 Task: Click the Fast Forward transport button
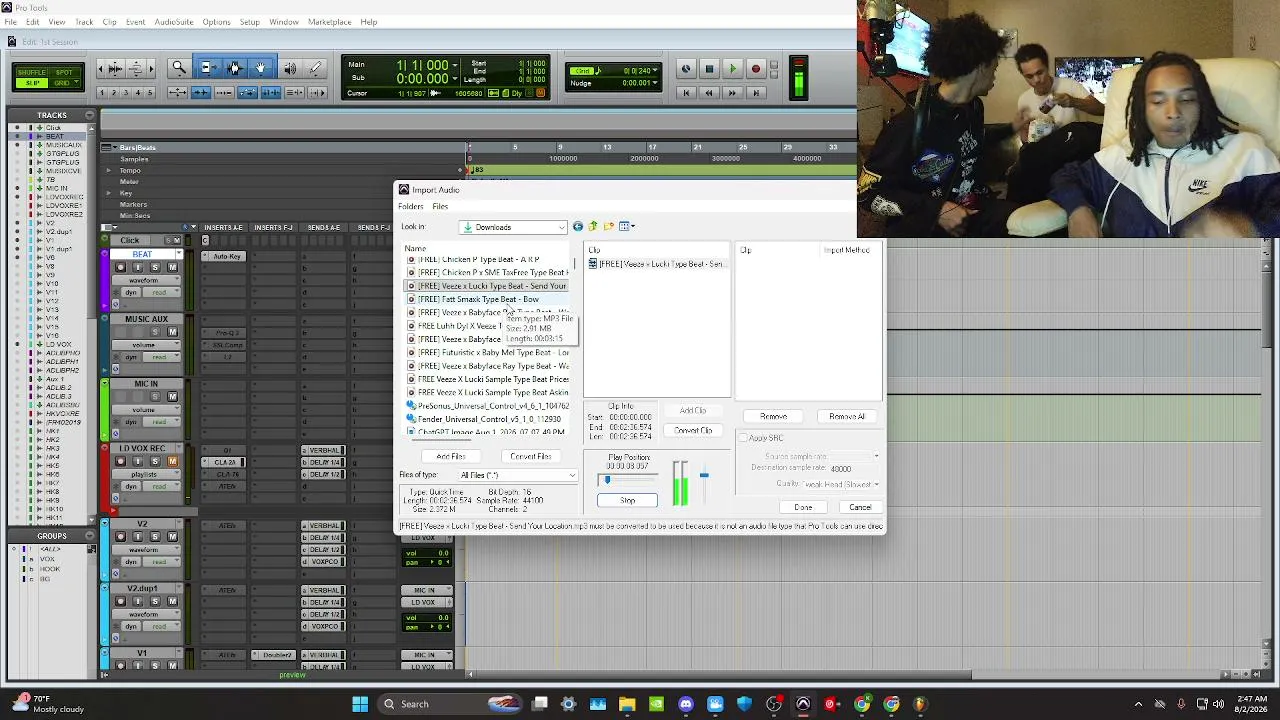(732, 93)
